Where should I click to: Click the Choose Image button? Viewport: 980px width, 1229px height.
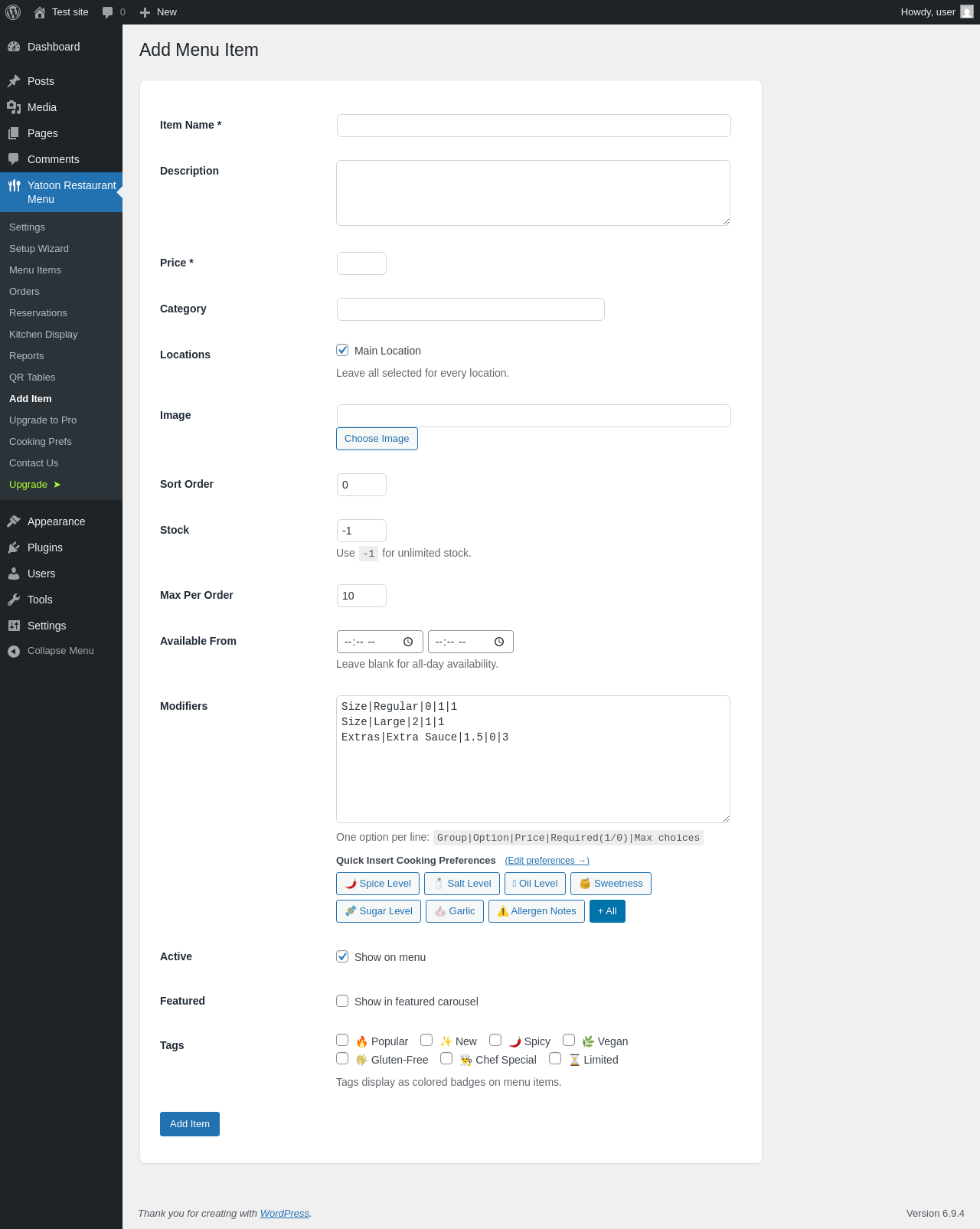coord(377,439)
